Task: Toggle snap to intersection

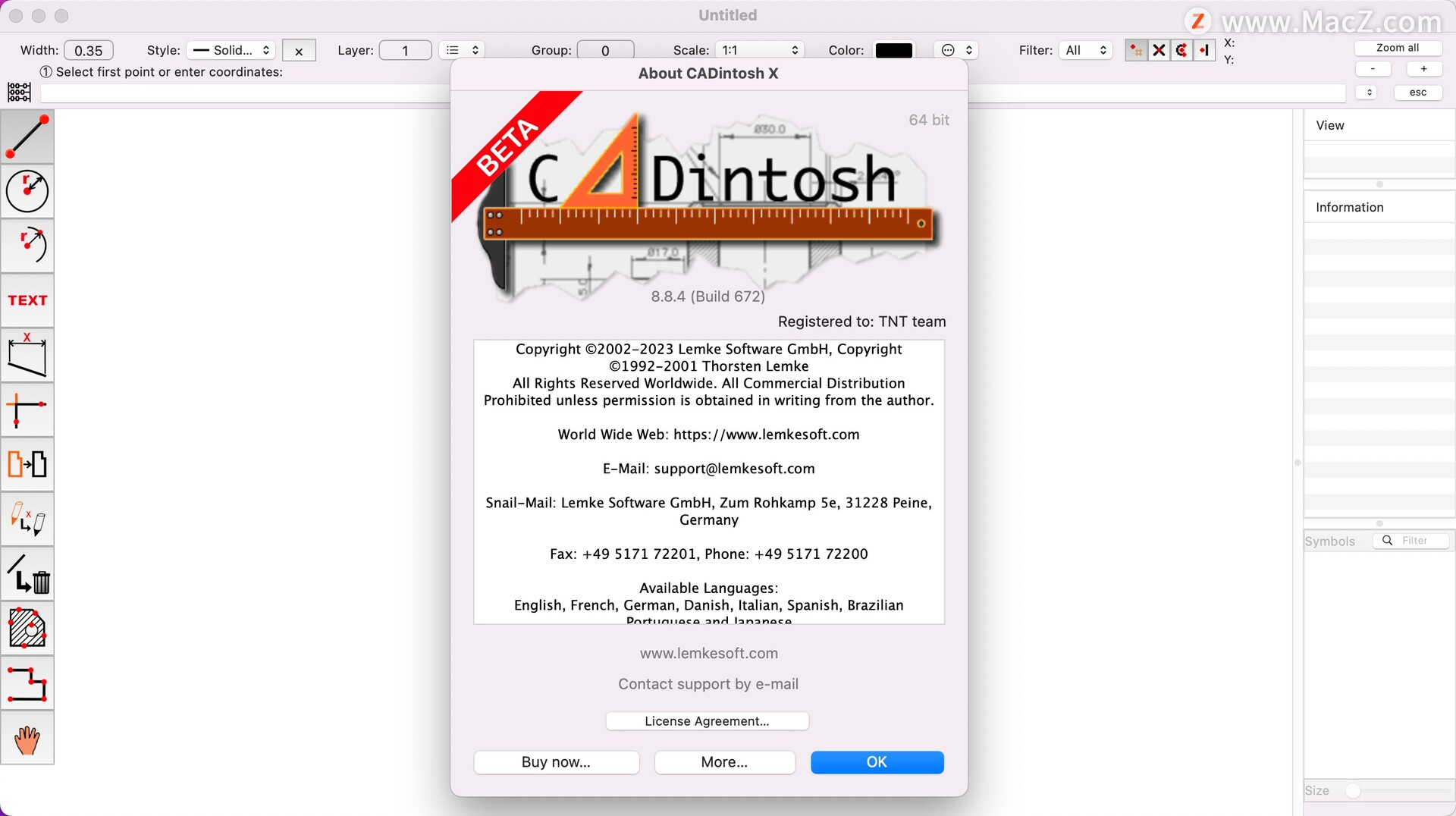Action: pos(1159,50)
